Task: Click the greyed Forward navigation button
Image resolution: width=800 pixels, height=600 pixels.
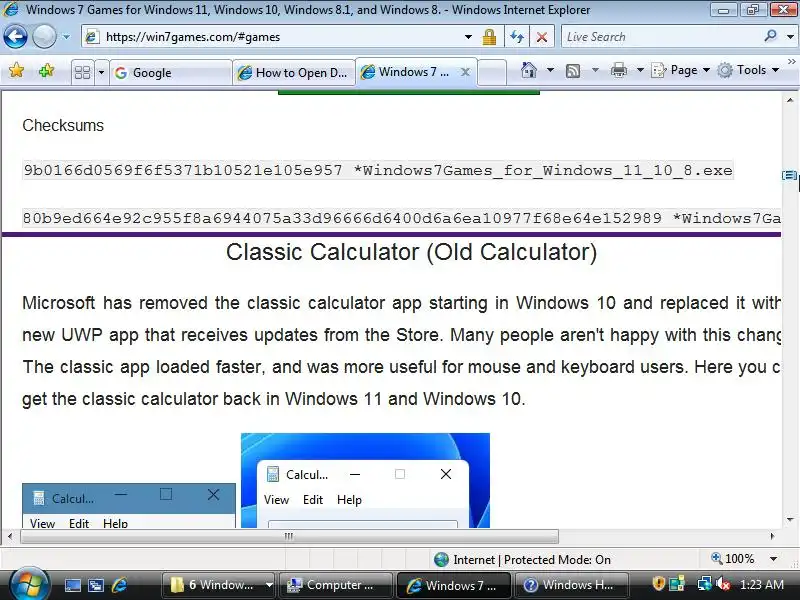Action: coord(44,37)
